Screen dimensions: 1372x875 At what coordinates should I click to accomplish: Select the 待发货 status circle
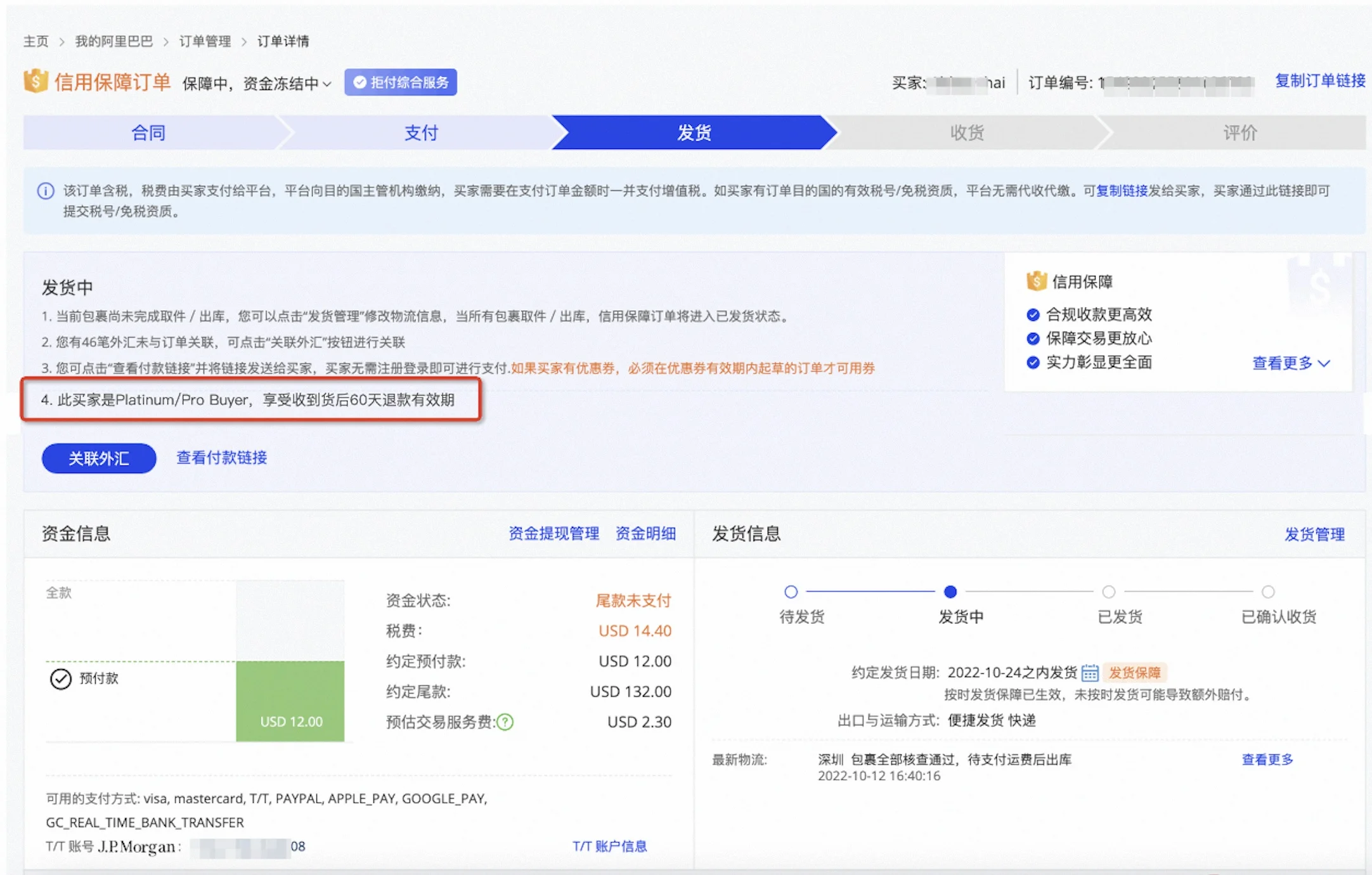791,592
